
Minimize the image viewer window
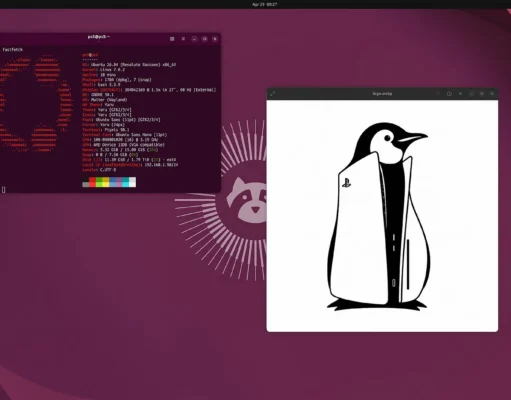(471, 94)
